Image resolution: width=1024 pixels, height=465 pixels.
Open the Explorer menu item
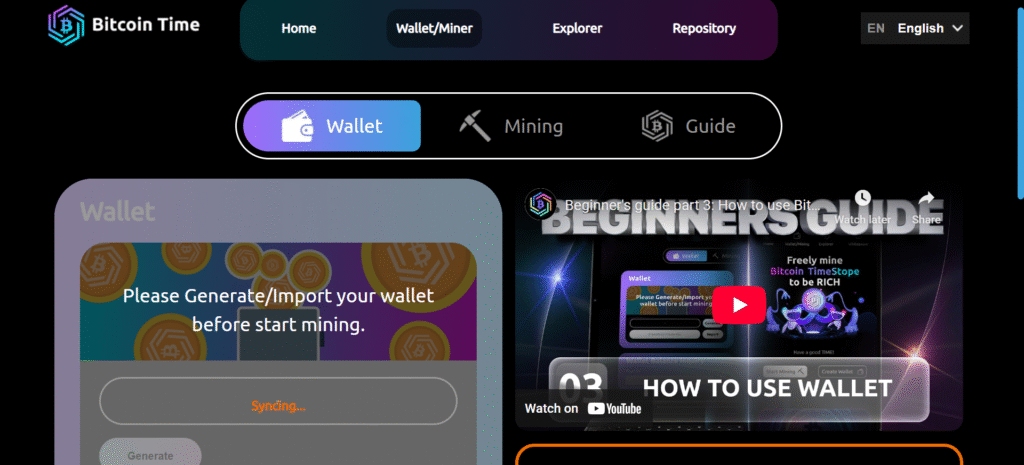(x=577, y=28)
